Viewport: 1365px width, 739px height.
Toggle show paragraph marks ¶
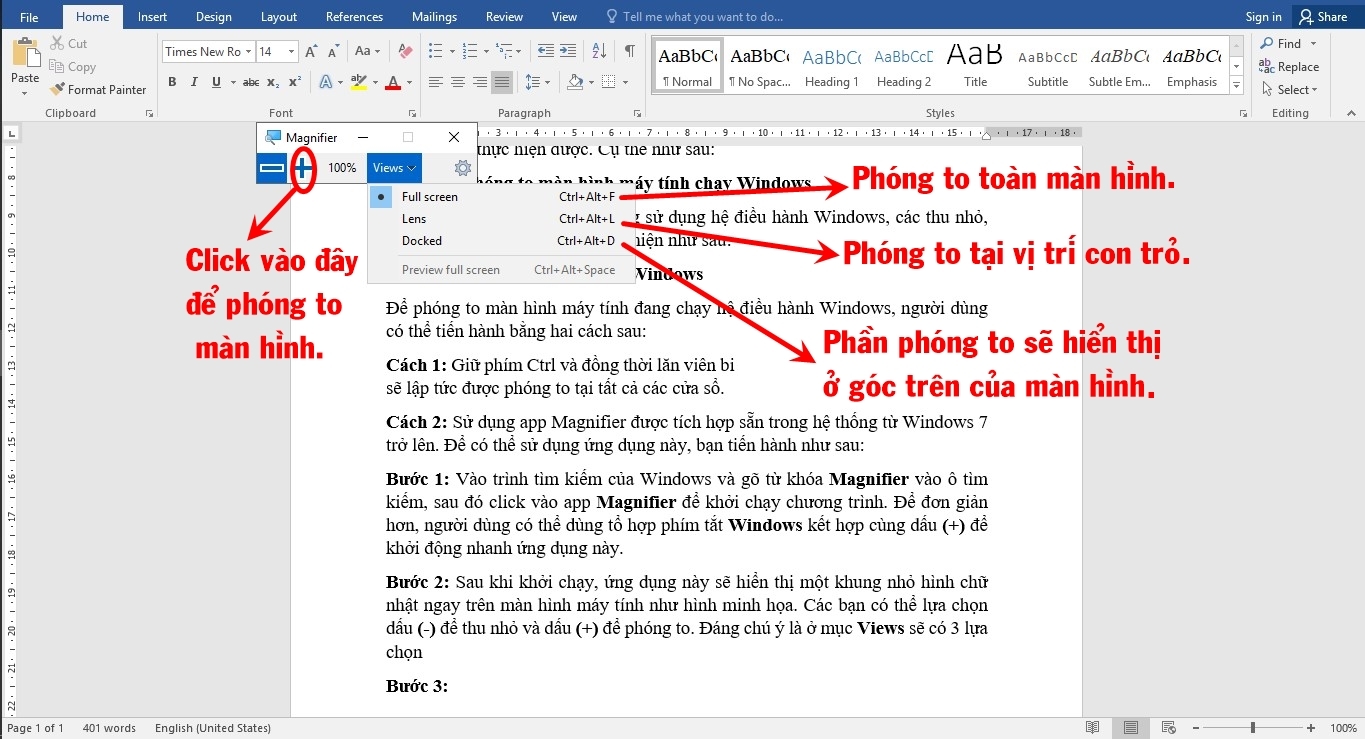629,51
